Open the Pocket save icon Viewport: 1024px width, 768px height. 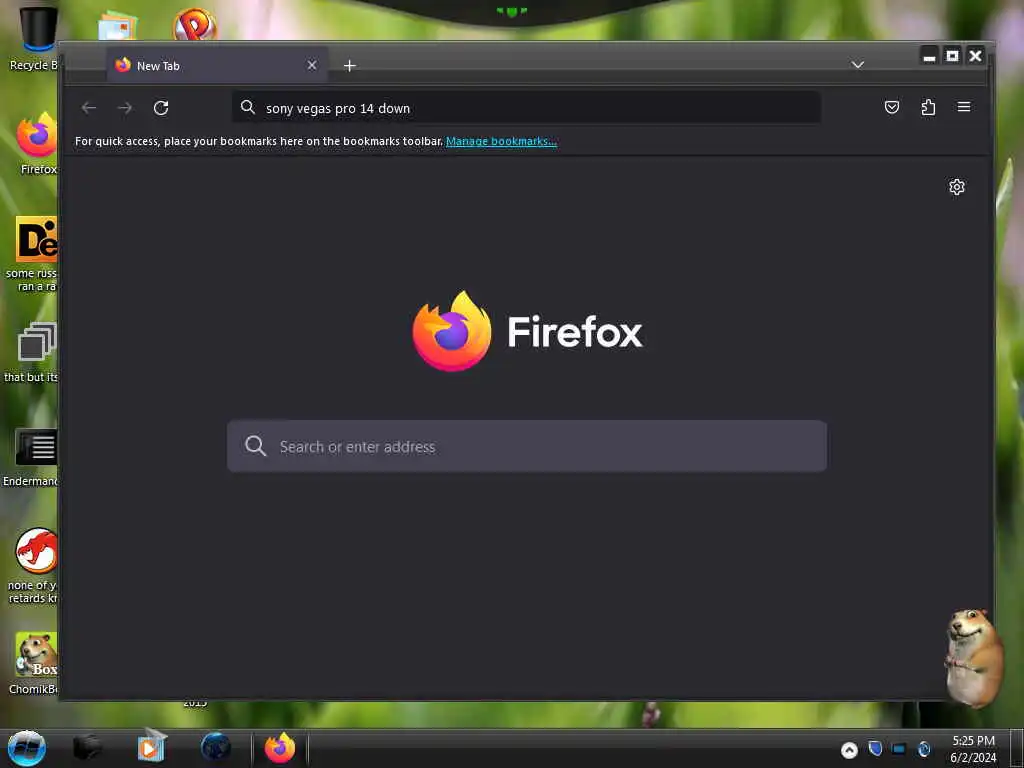tap(891, 107)
